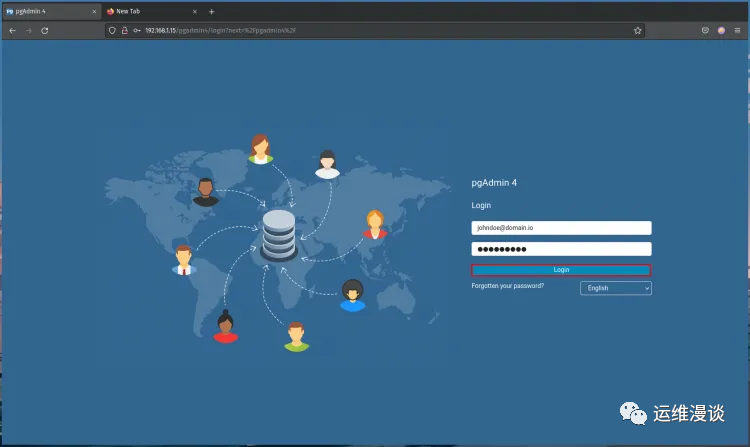Open a new tab with plus button
This screenshot has height=447, width=750.
coord(211,11)
